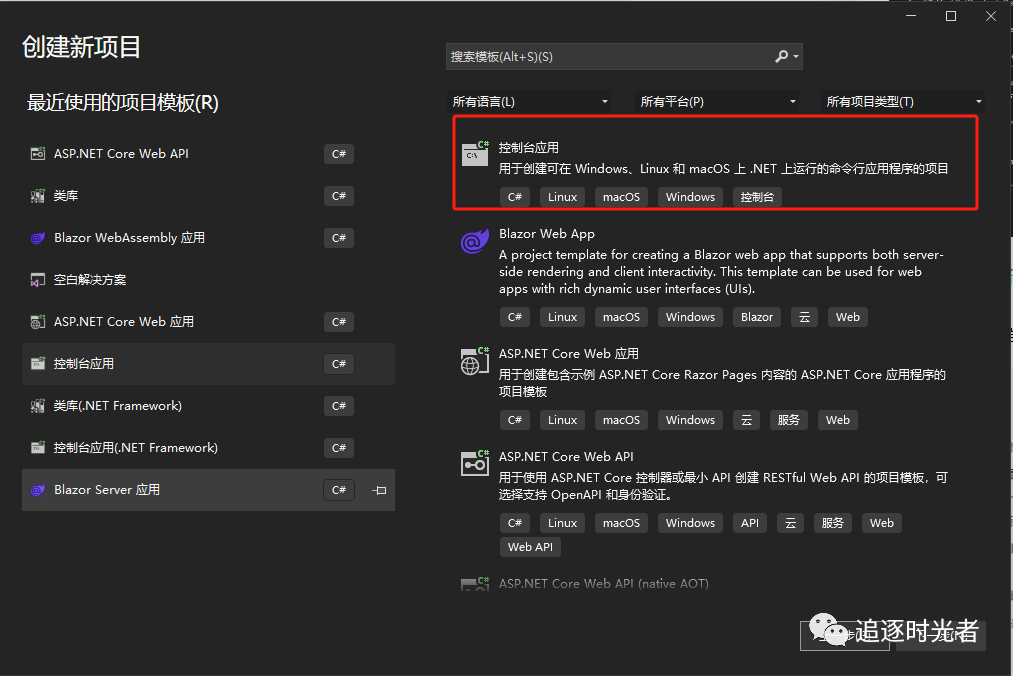Close the create project window

click(x=991, y=16)
